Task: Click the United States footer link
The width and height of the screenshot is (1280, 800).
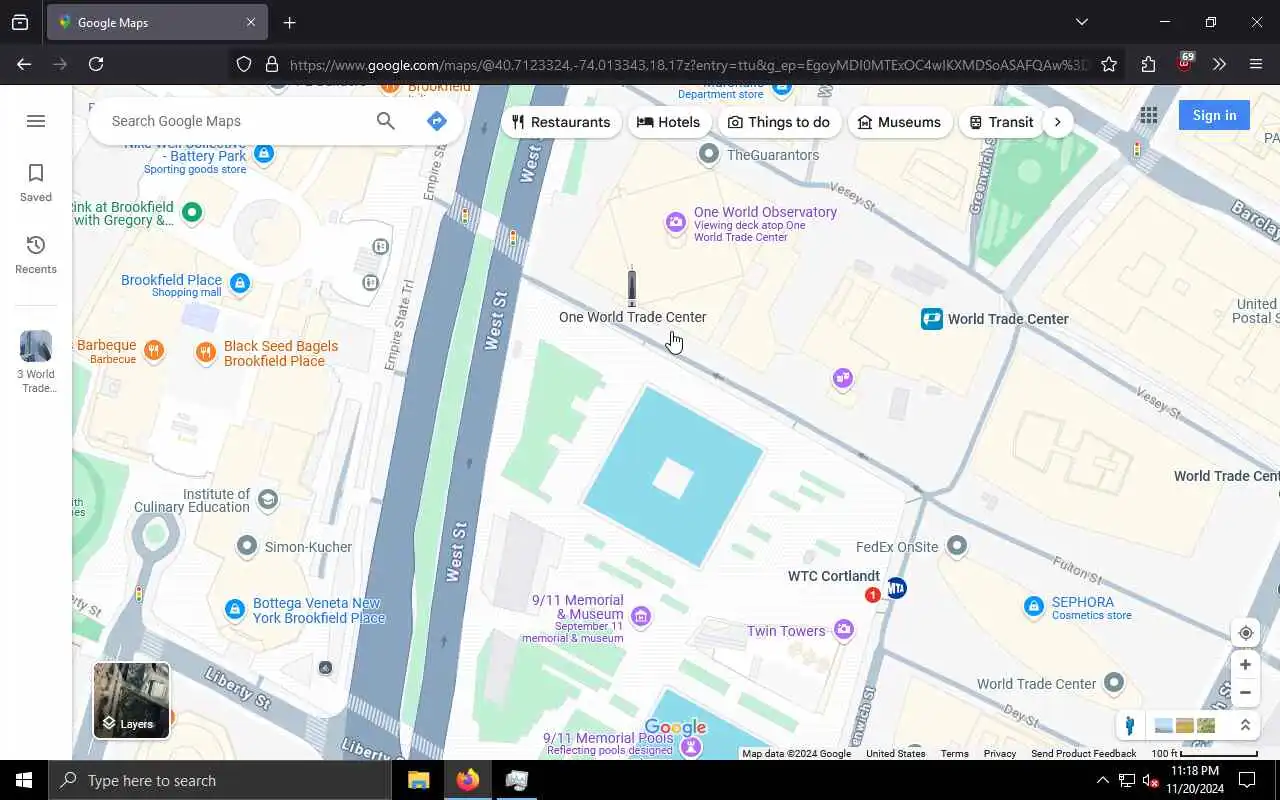Action: coord(895,754)
